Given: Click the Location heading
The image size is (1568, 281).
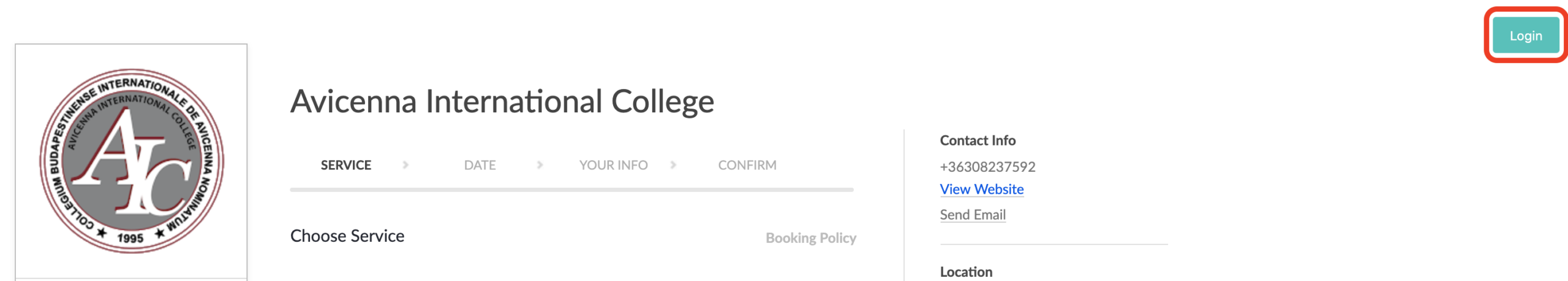Looking at the screenshot, I should pos(966,272).
